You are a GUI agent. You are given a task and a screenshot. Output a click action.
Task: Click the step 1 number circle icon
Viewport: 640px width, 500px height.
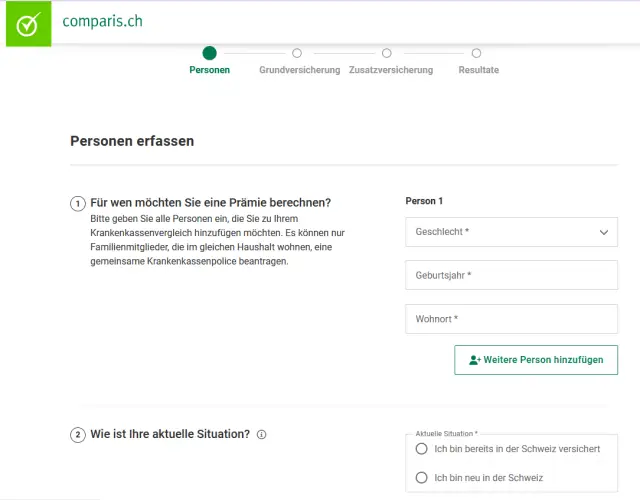pyautogui.click(x=78, y=203)
